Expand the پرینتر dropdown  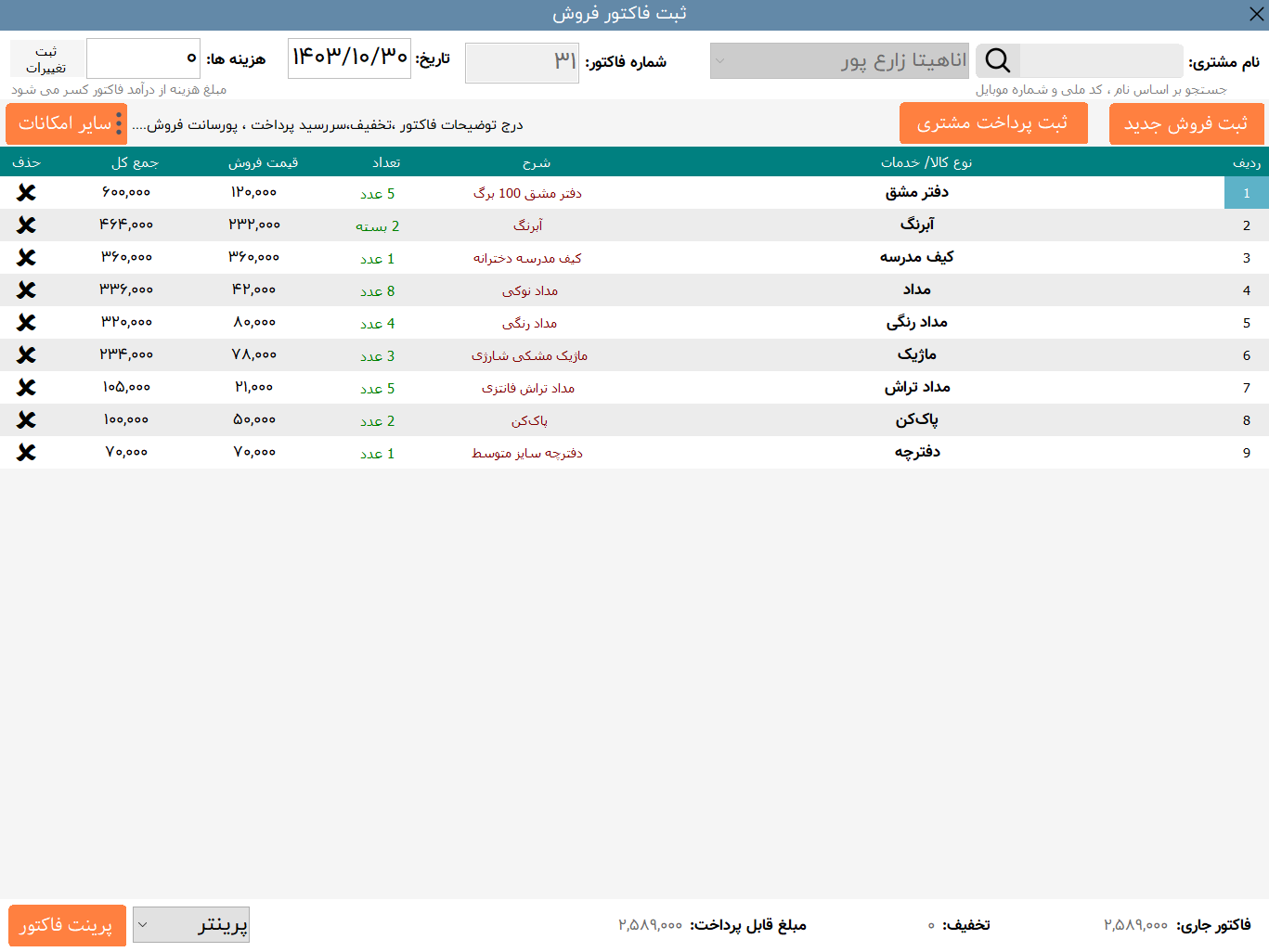tap(190, 924)
